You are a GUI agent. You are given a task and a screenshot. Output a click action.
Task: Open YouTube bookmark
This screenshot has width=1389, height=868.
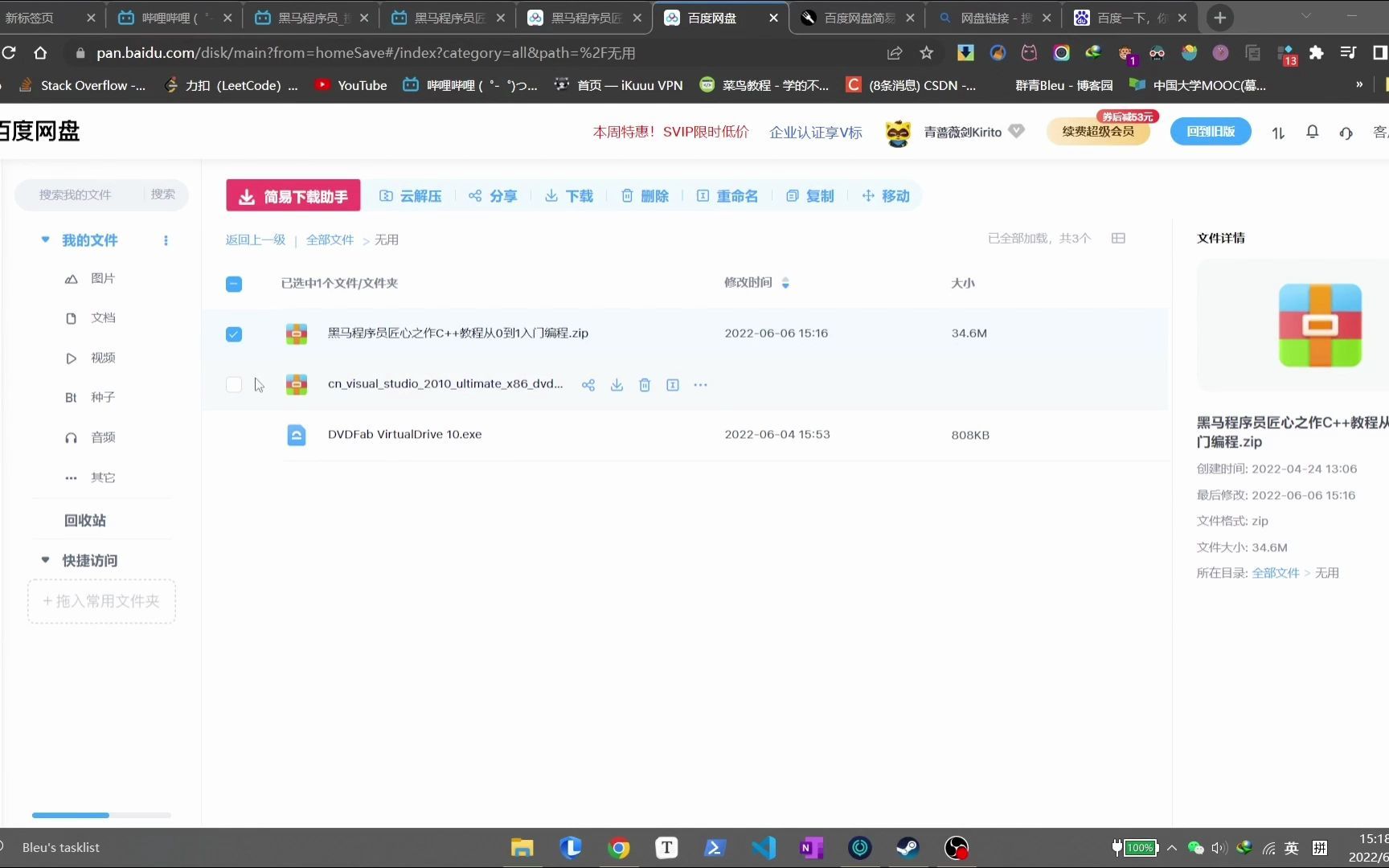click(x=351, y=85)
